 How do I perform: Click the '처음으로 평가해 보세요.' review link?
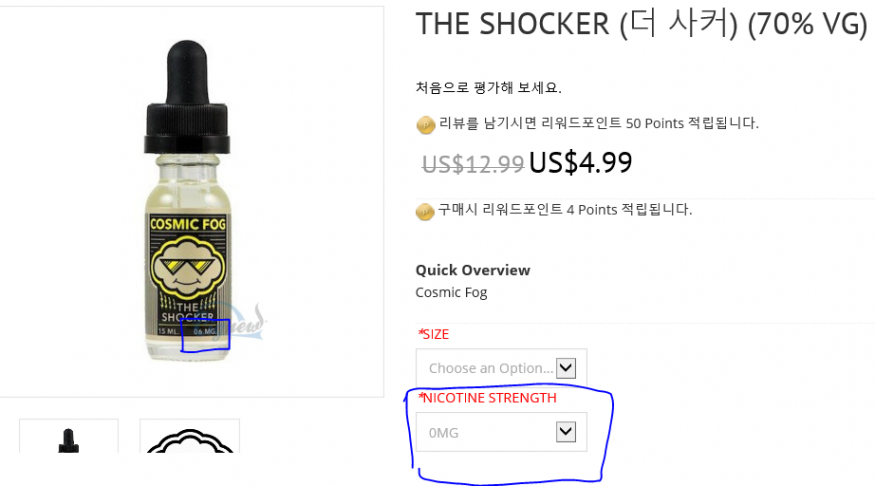pyautogui.click(x=488, y=88)
